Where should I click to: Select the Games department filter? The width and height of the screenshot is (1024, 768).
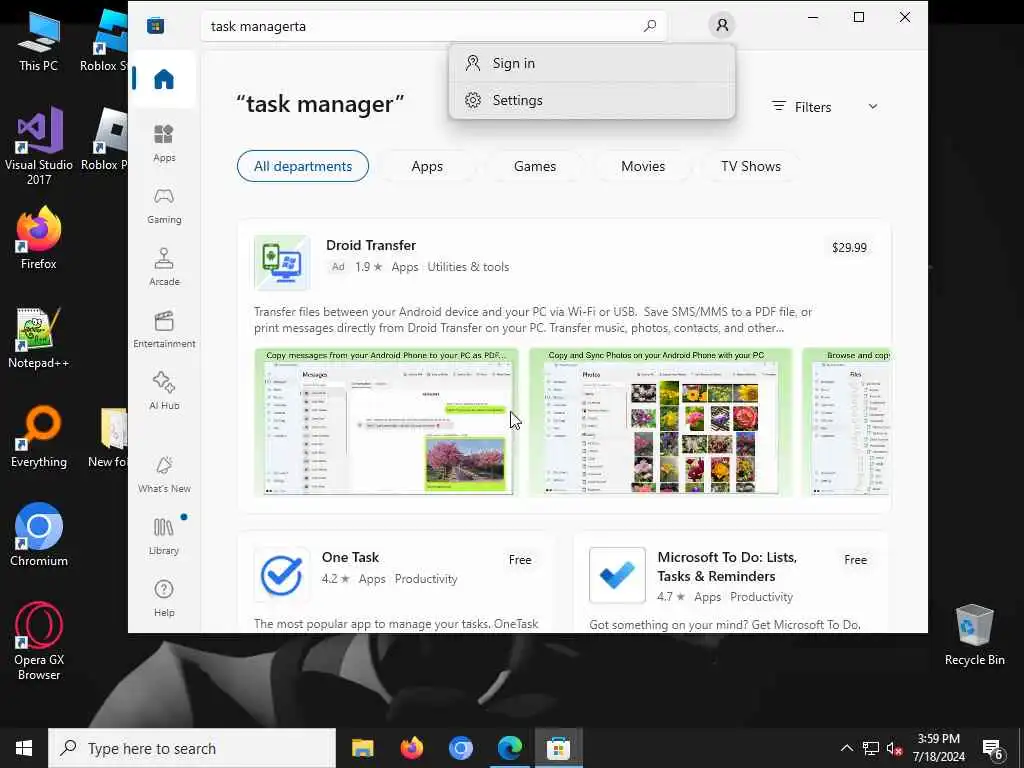[535, 166]
